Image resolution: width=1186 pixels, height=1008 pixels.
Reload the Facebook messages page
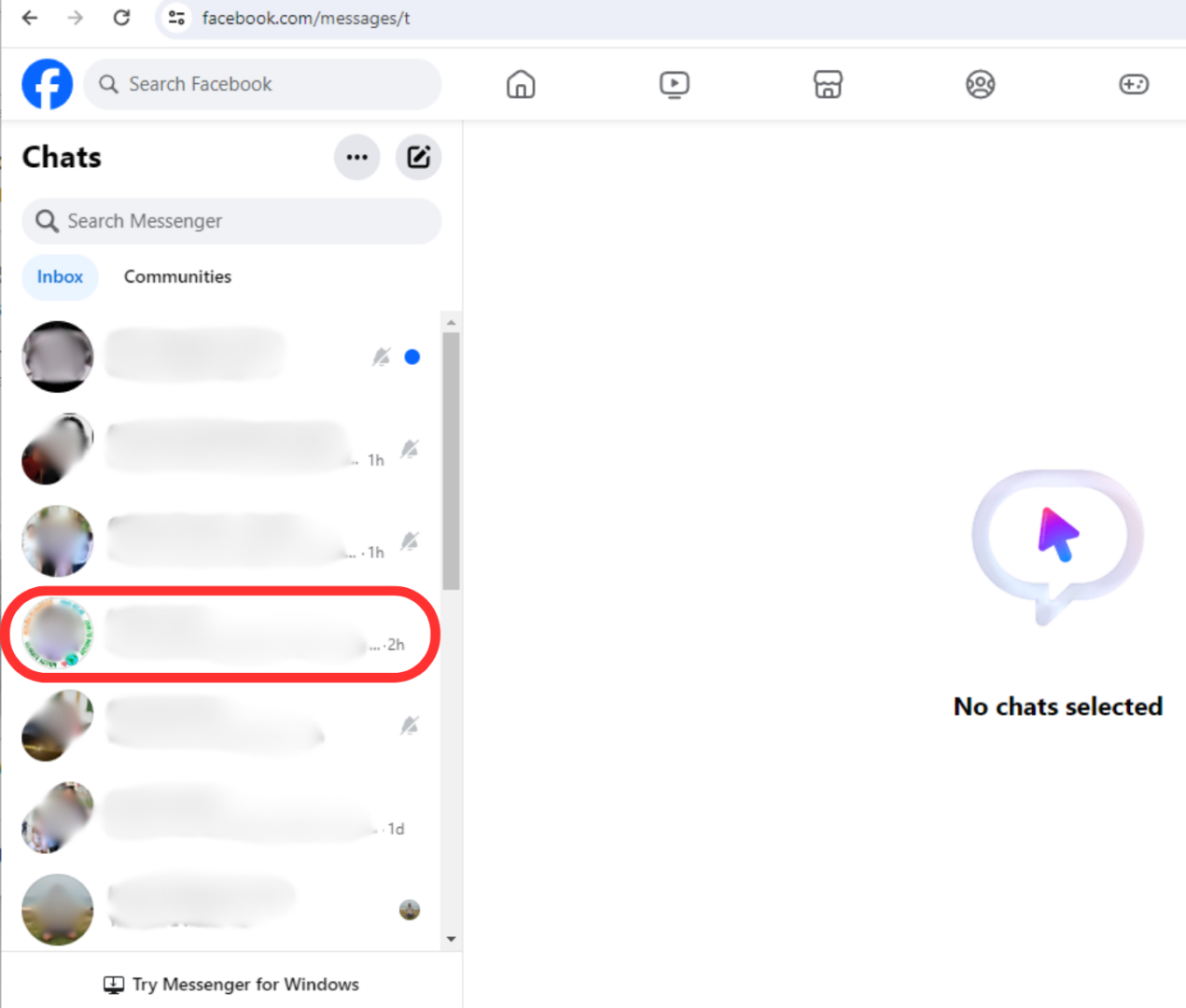tap(121, 18)
